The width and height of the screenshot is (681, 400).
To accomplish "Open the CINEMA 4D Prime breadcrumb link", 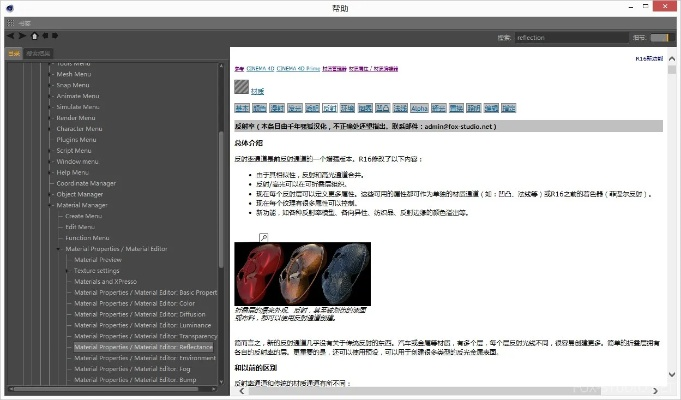I will (298, 69).
